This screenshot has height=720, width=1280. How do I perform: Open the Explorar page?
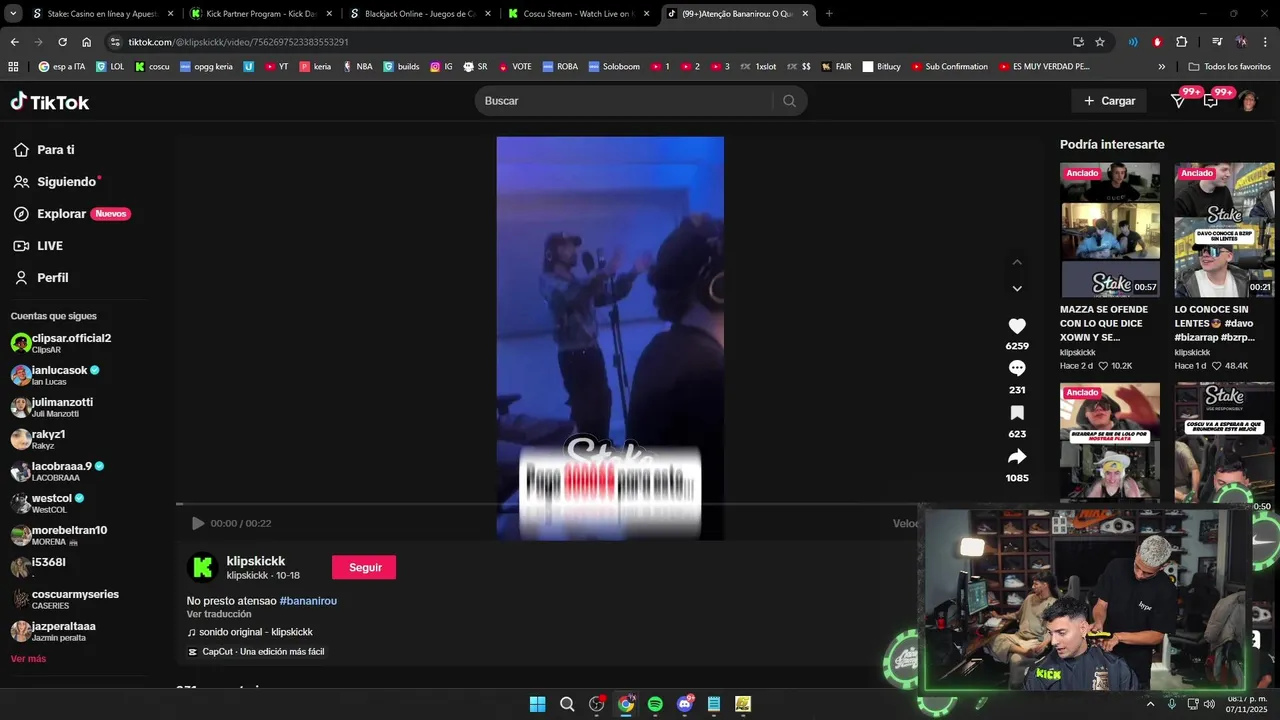[x=71, y=214]
